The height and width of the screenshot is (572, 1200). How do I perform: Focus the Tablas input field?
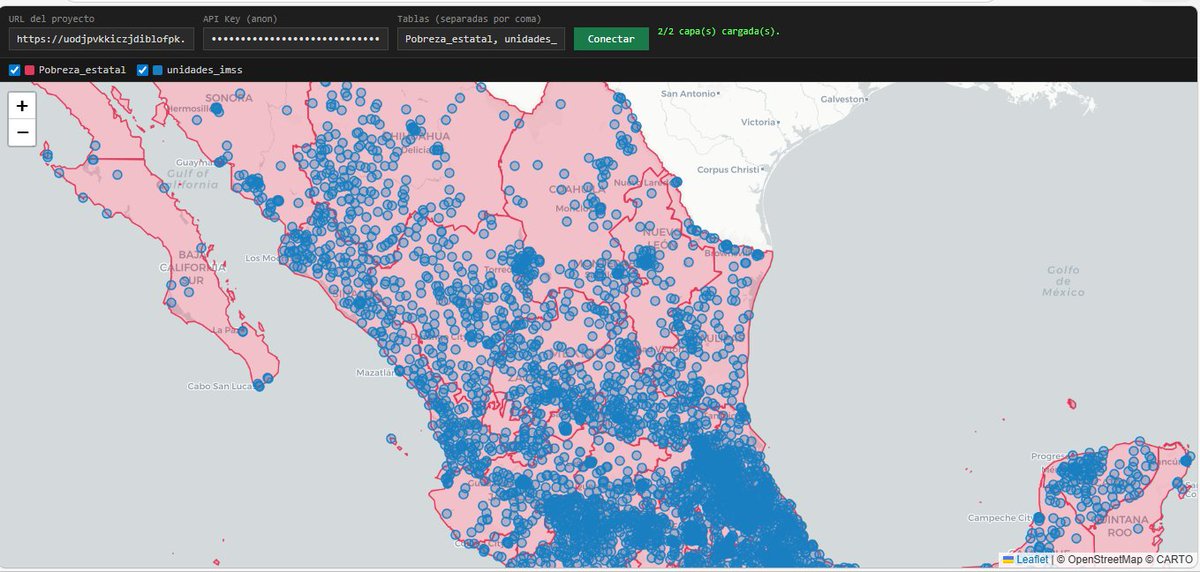[x=481, y=39]
